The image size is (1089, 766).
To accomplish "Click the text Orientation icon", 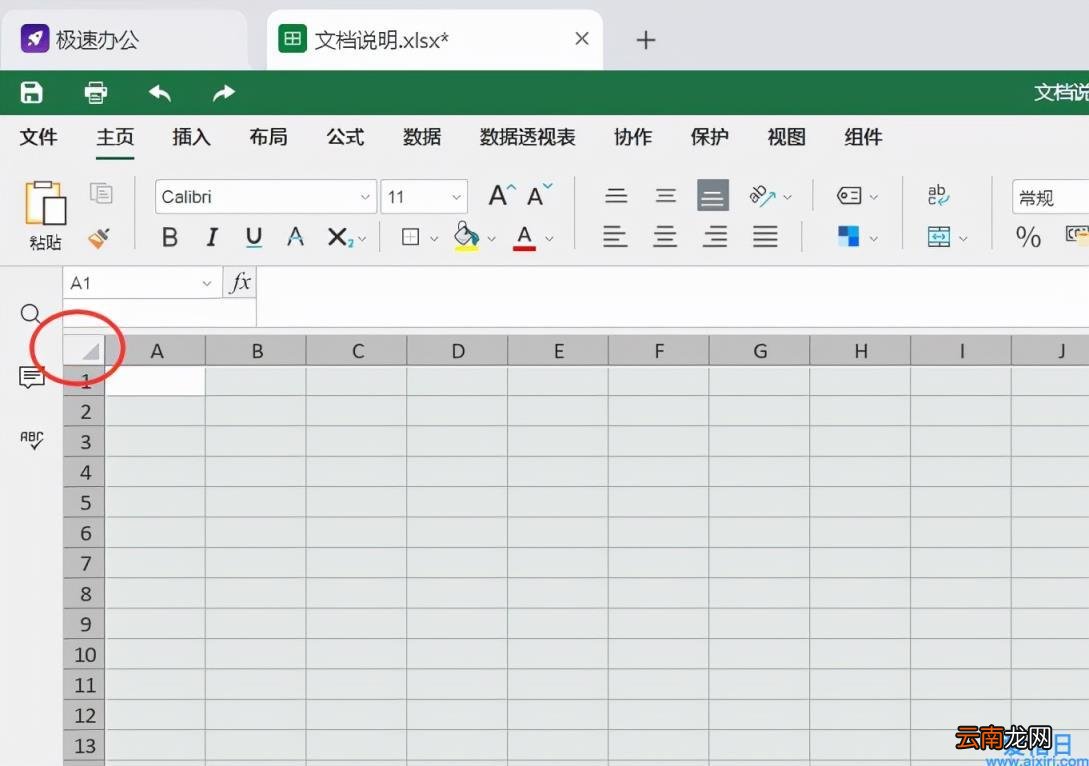I will click(763, 196).
